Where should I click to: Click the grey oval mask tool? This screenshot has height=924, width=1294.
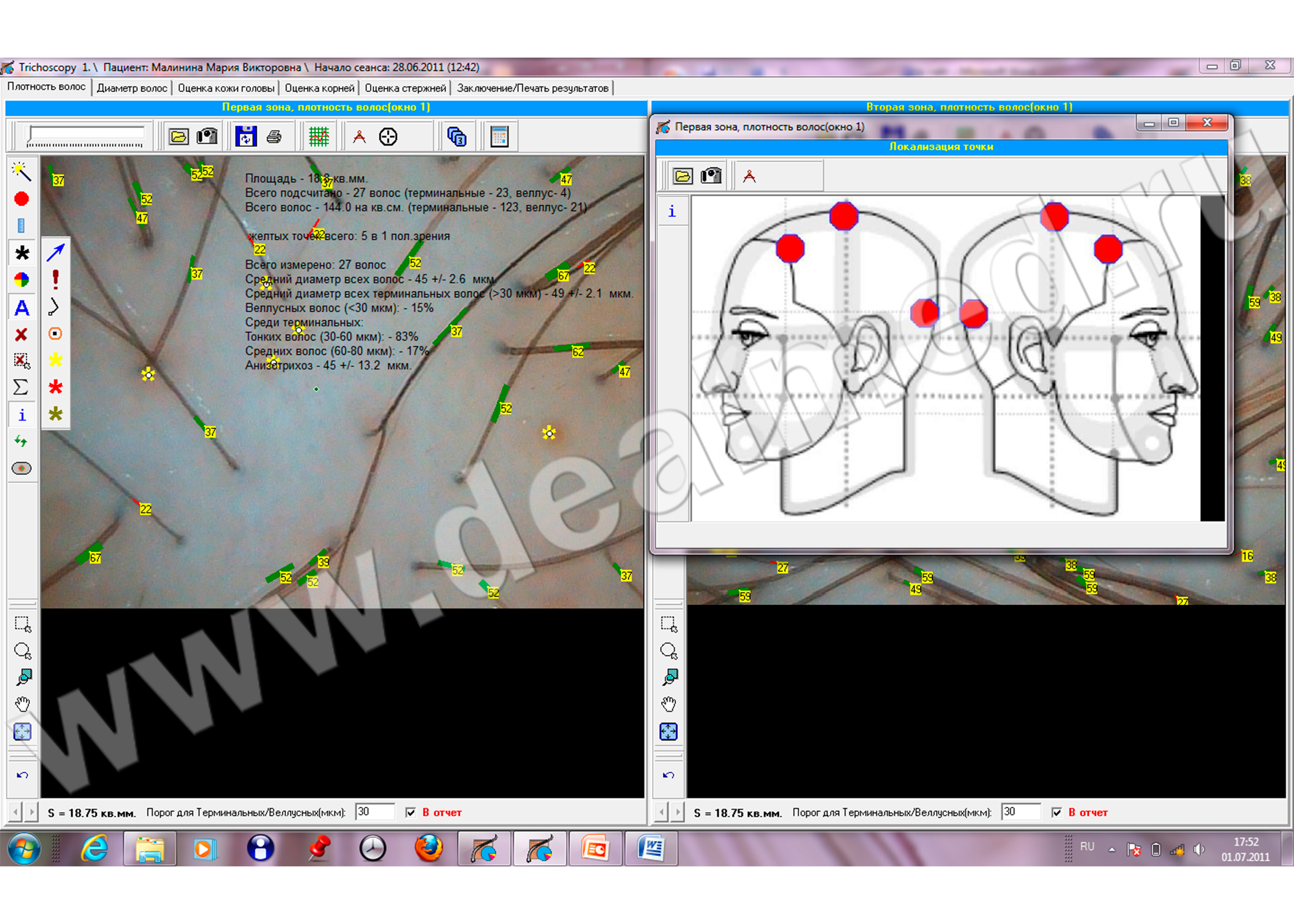tap(21, 468)
